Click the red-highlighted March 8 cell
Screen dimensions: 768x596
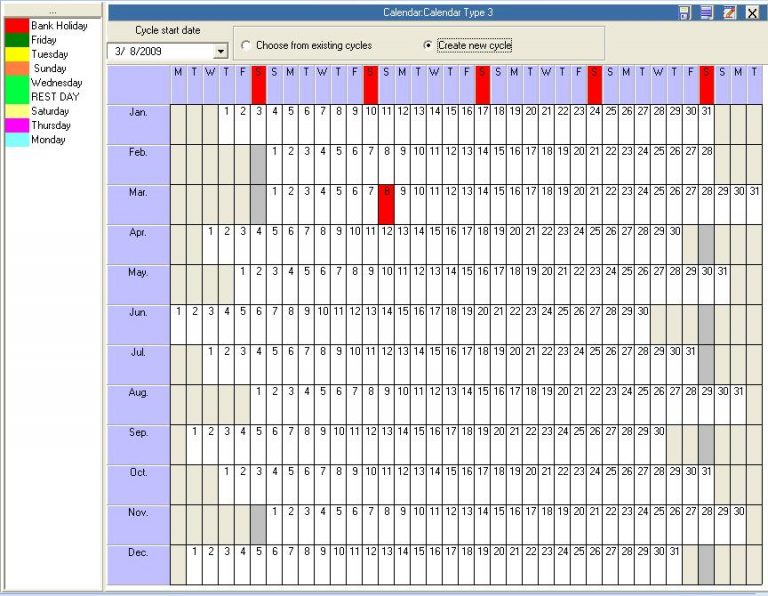pyautogui.click(x=386, y=205)
